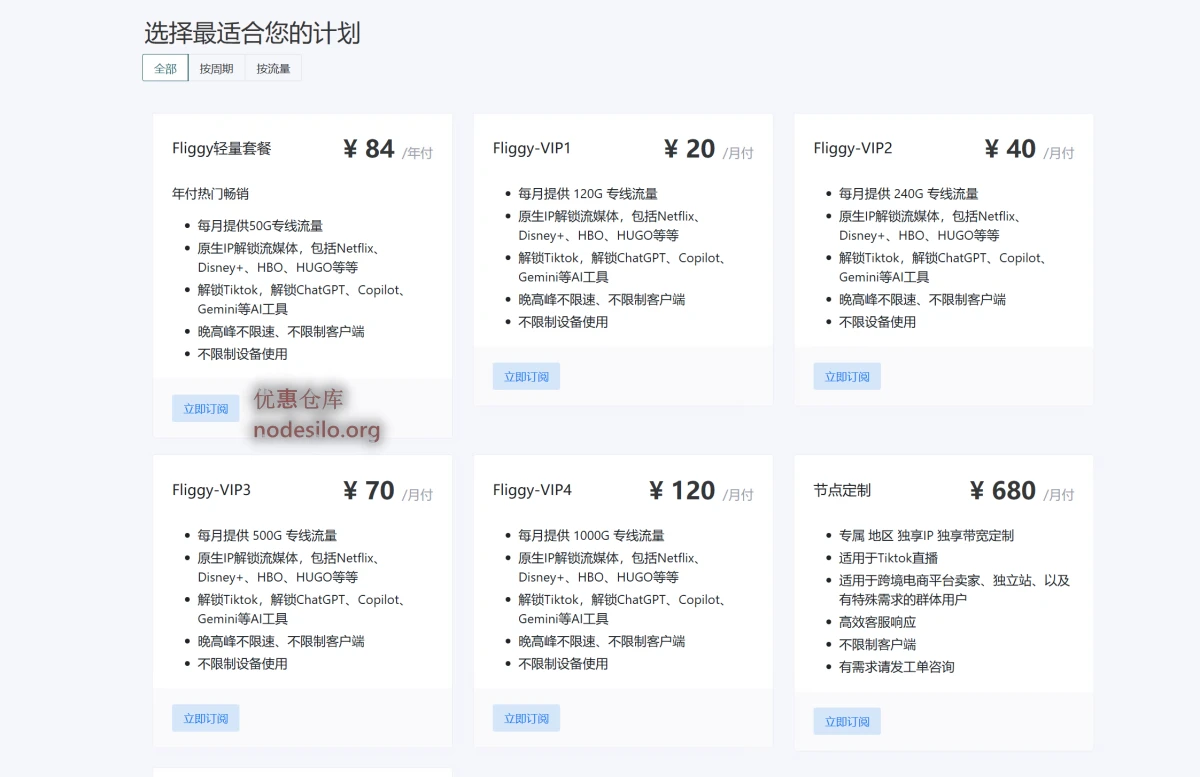Order Fliggy-VIP4 with its 立即订阅 button
The image size is (1200, 777).
pos(526,718)
